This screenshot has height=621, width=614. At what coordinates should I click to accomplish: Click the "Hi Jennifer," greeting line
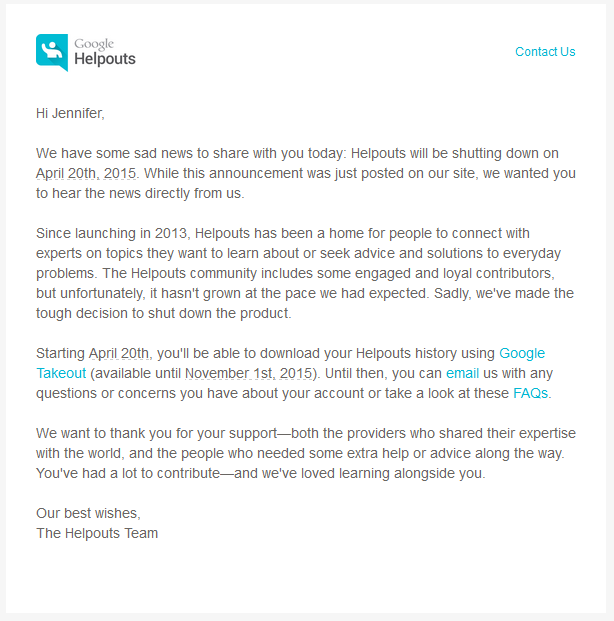(70, 113)
